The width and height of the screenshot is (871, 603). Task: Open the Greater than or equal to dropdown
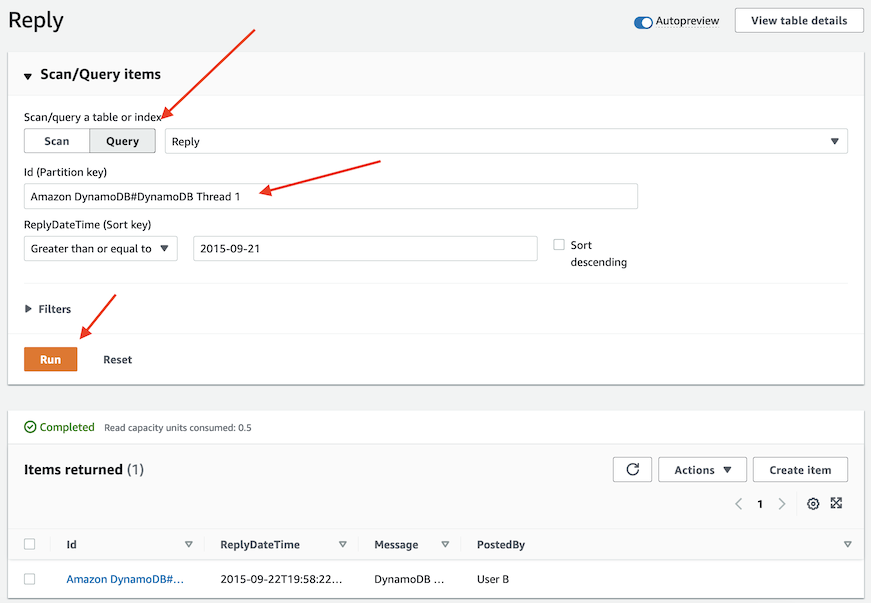101,248
